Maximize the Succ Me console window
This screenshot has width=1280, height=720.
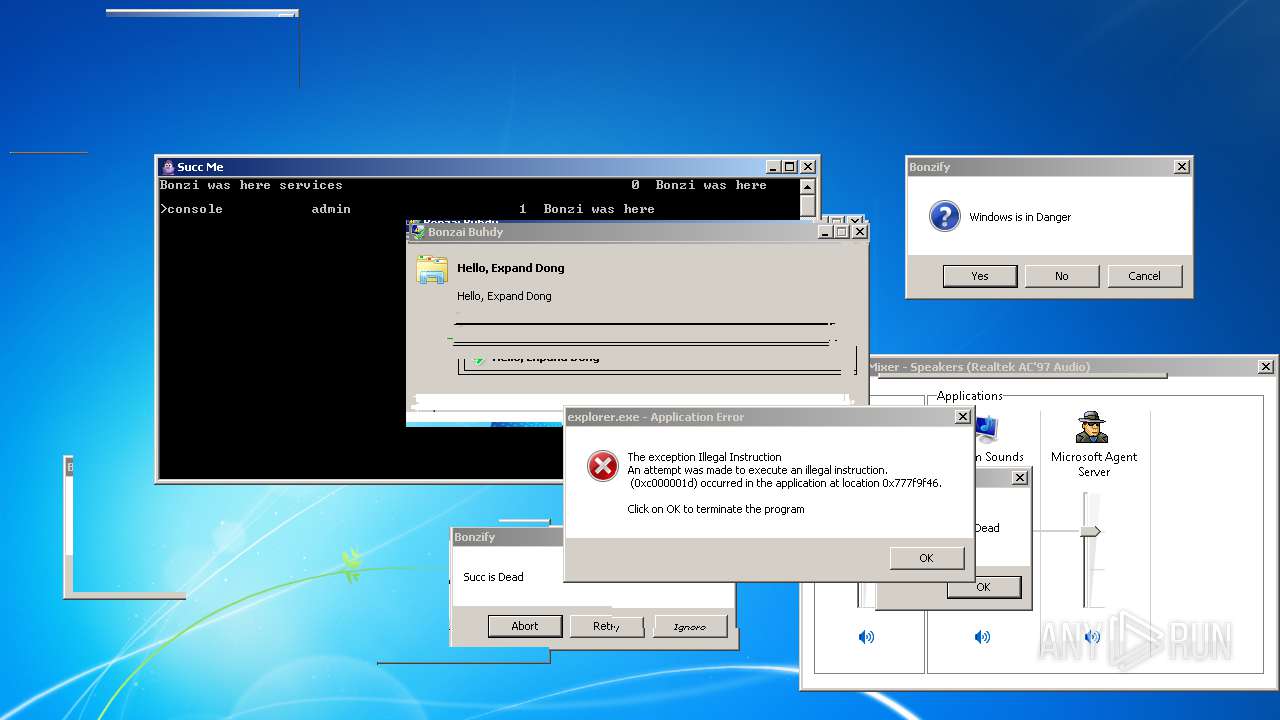tap(790, 167)
